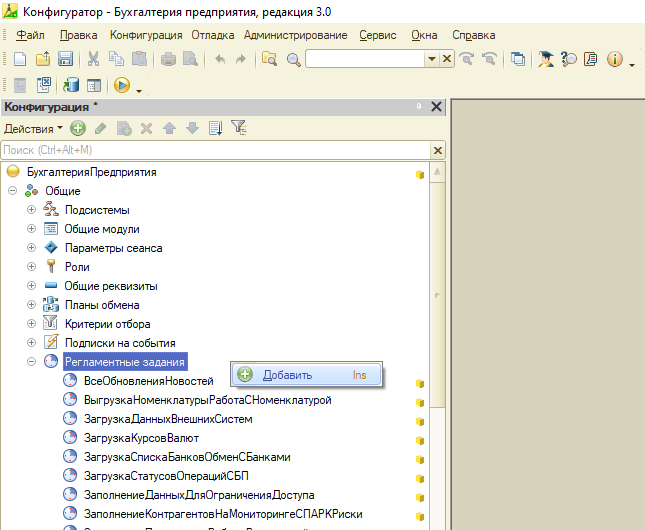Click the Find previous icon
This screenshot has width=645, height=530.
pos(490,59)
